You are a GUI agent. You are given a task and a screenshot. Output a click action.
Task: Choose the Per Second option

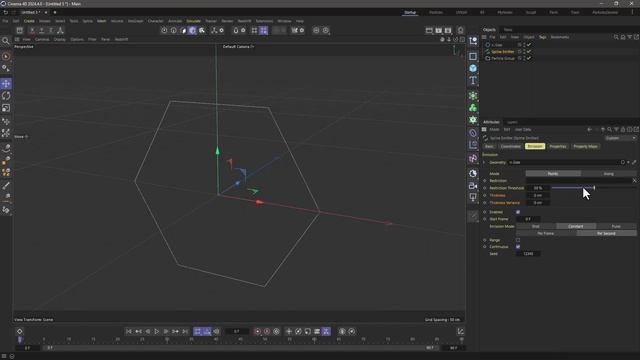(x=606, y=233)
